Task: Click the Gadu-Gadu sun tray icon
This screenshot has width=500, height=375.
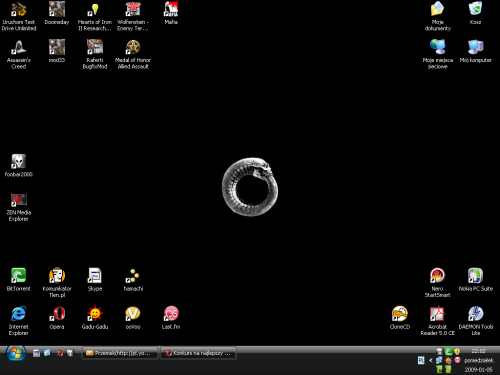Action: point(448,360)
